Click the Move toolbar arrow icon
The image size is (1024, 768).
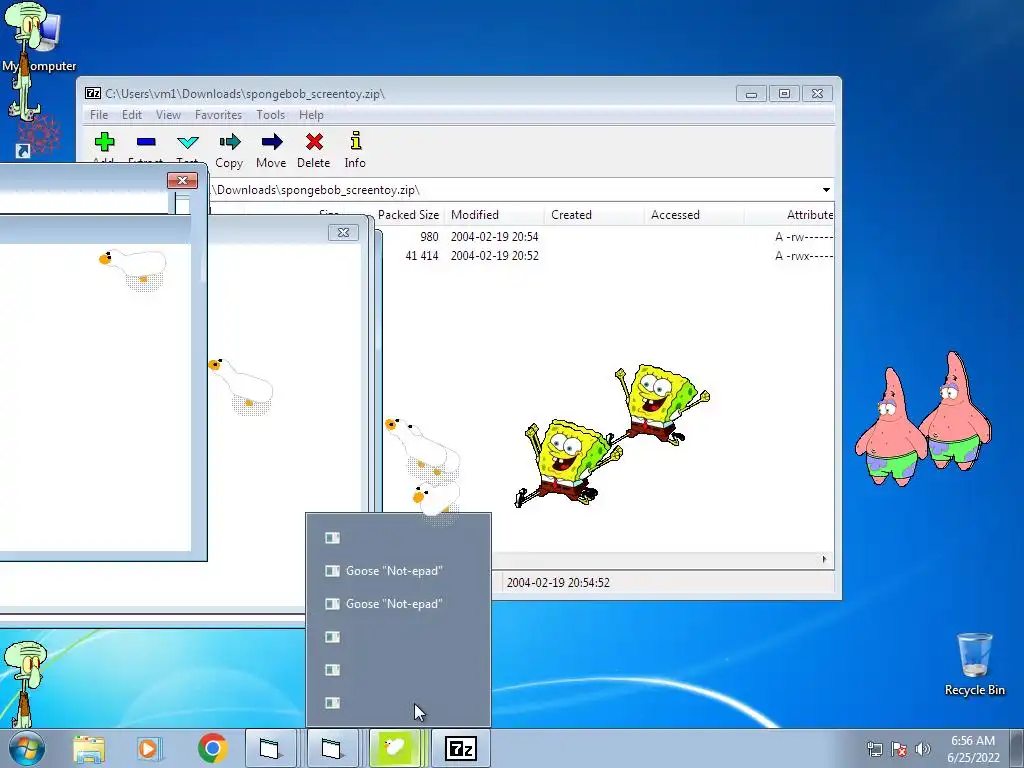[x=272, y=142]
